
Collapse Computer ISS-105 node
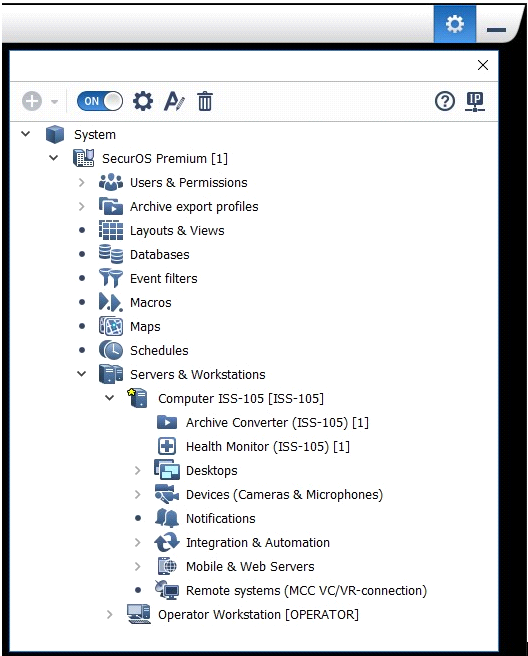coord(110,397)
